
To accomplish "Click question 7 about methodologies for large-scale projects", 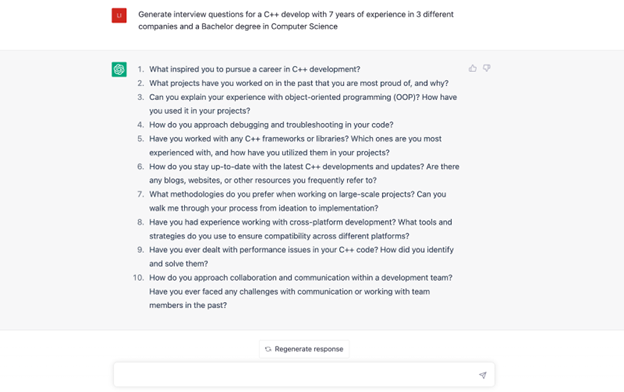I will point(297,201).
